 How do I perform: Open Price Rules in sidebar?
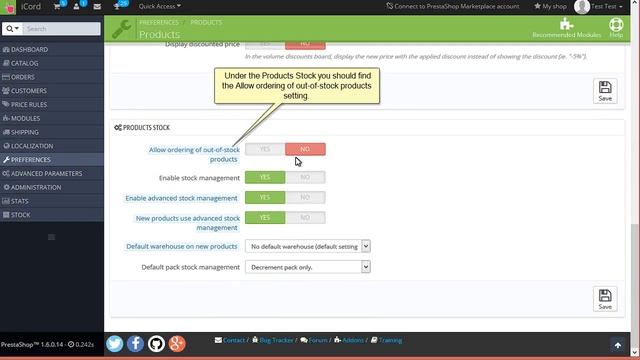(52, 104)
